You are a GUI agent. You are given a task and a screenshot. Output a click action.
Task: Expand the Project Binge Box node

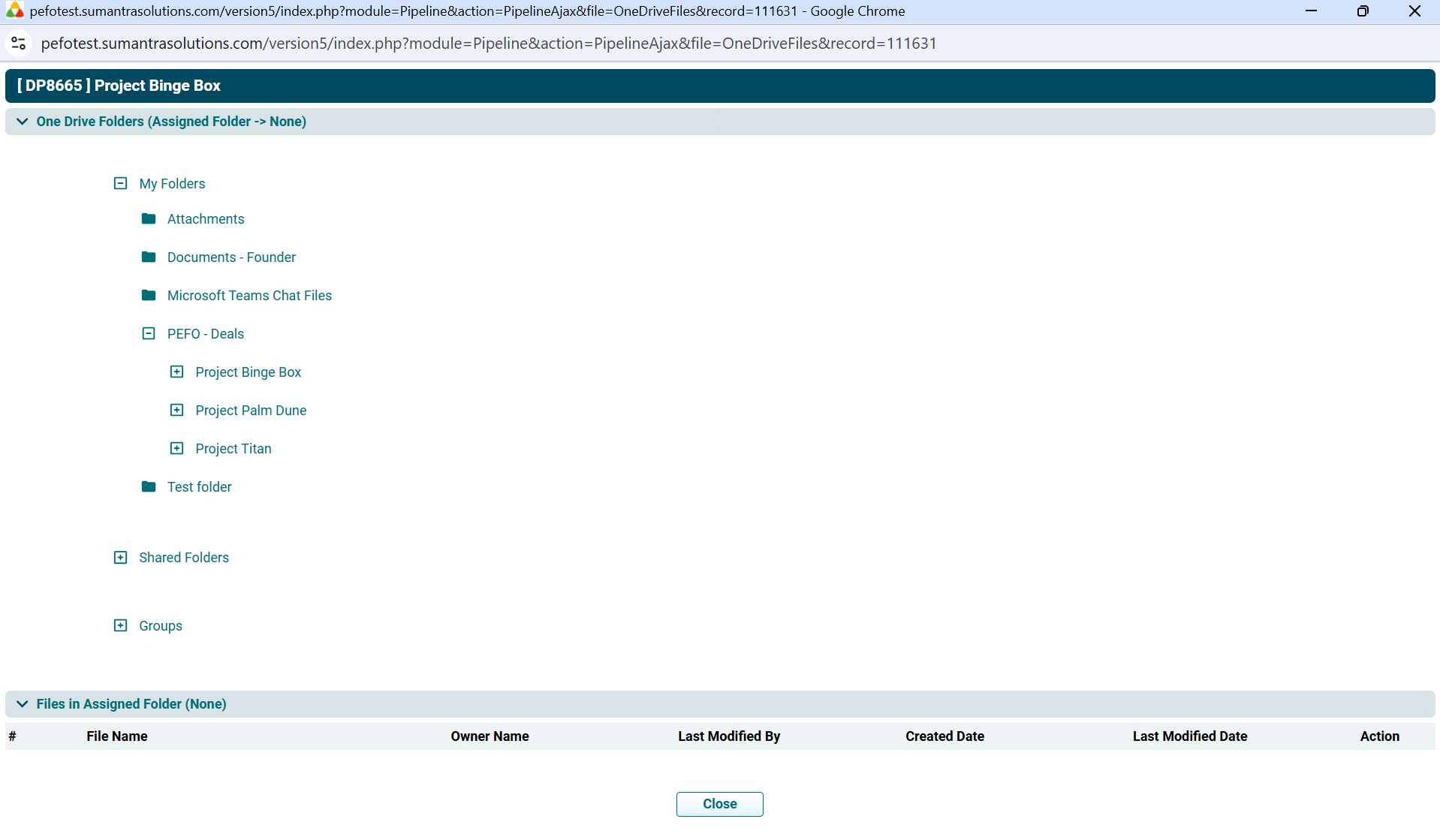click(x=176, y=372)
